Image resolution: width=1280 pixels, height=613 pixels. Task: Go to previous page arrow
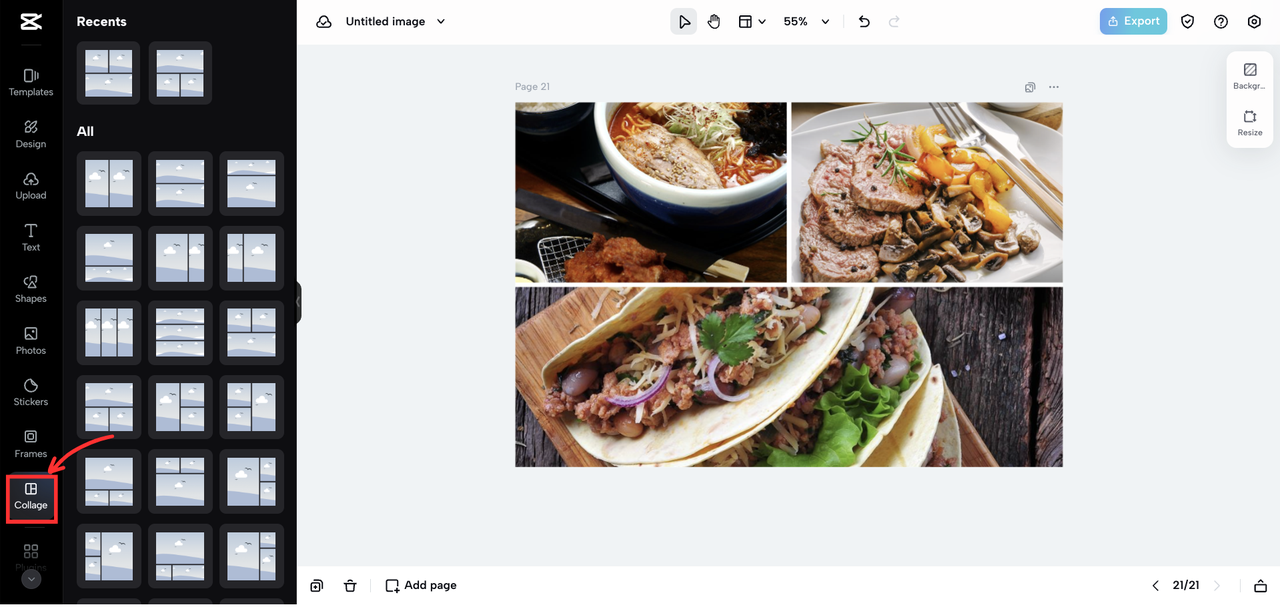1156,585
